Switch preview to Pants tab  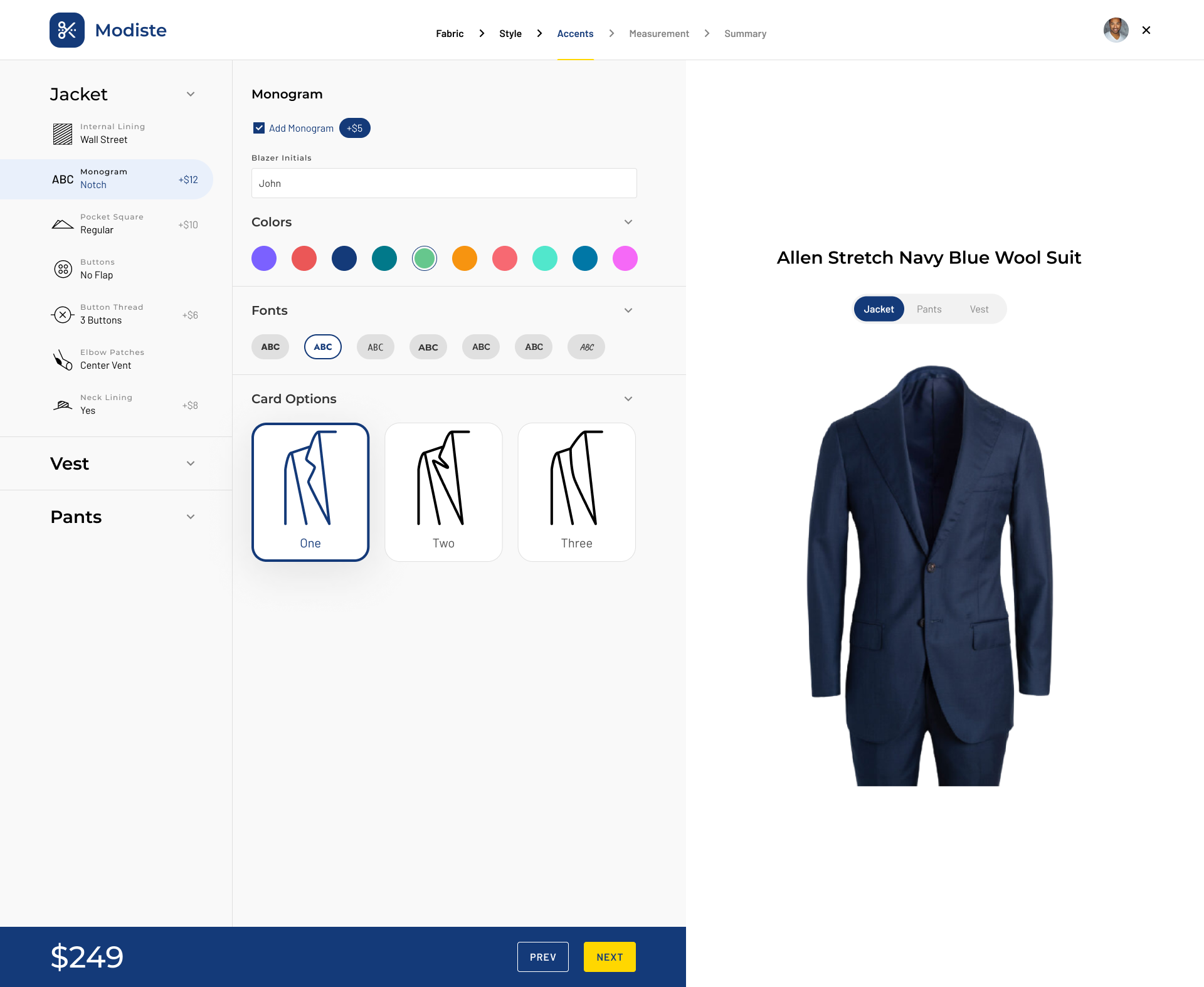pos(929,309)
